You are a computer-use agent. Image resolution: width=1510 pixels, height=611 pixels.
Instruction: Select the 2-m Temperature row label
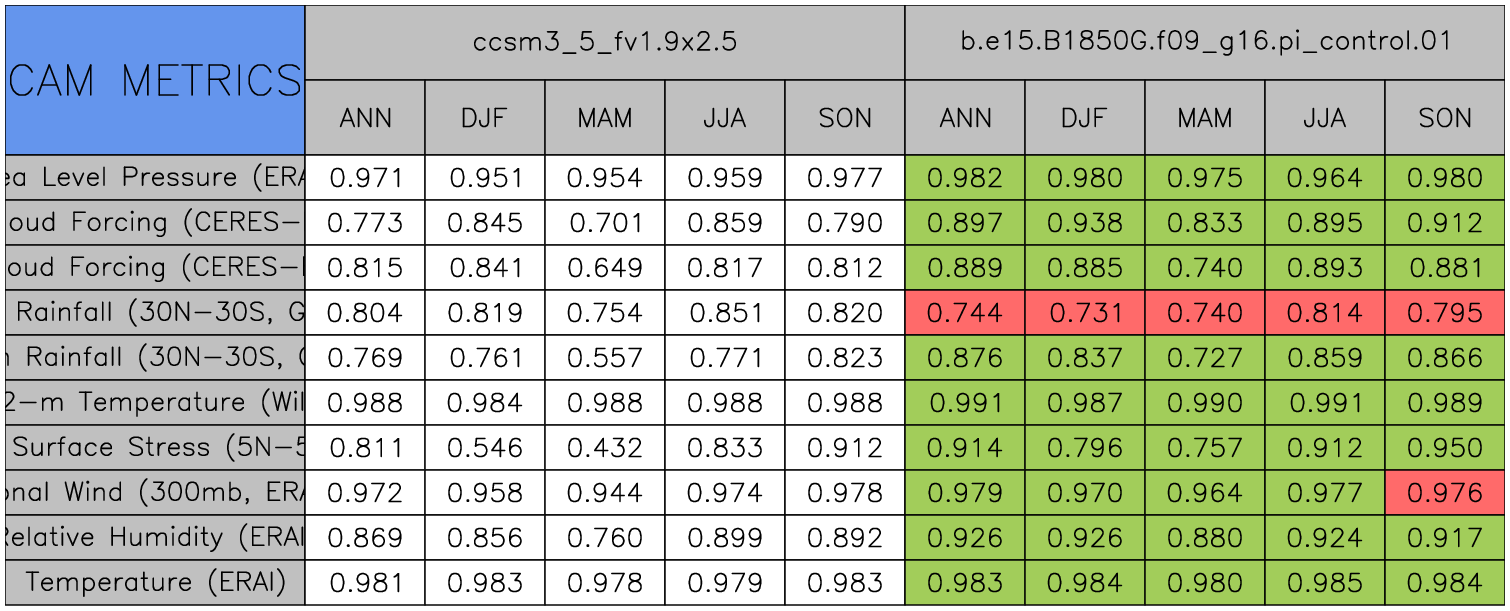click(155, 402)
